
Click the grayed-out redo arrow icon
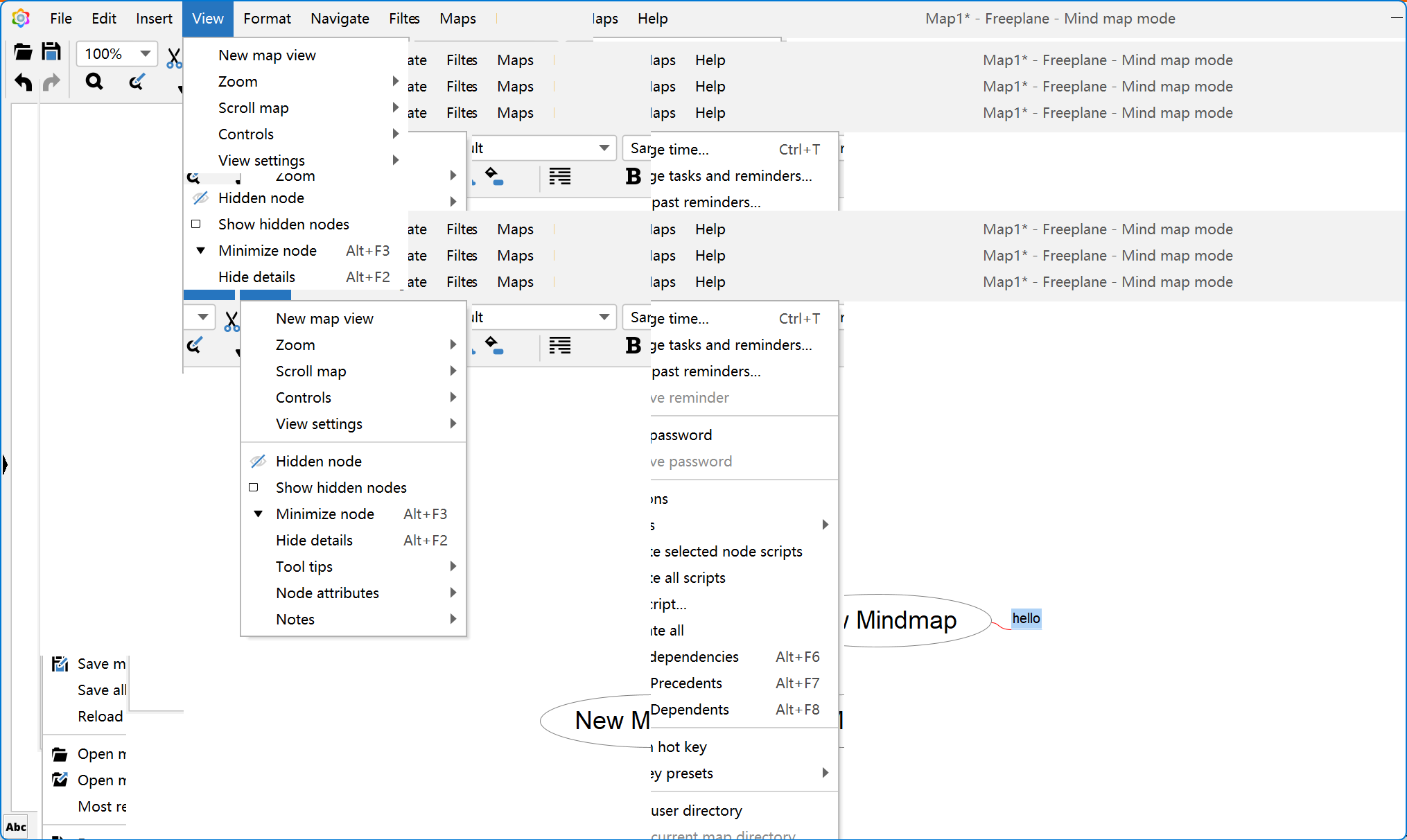(x=52, y=82)
